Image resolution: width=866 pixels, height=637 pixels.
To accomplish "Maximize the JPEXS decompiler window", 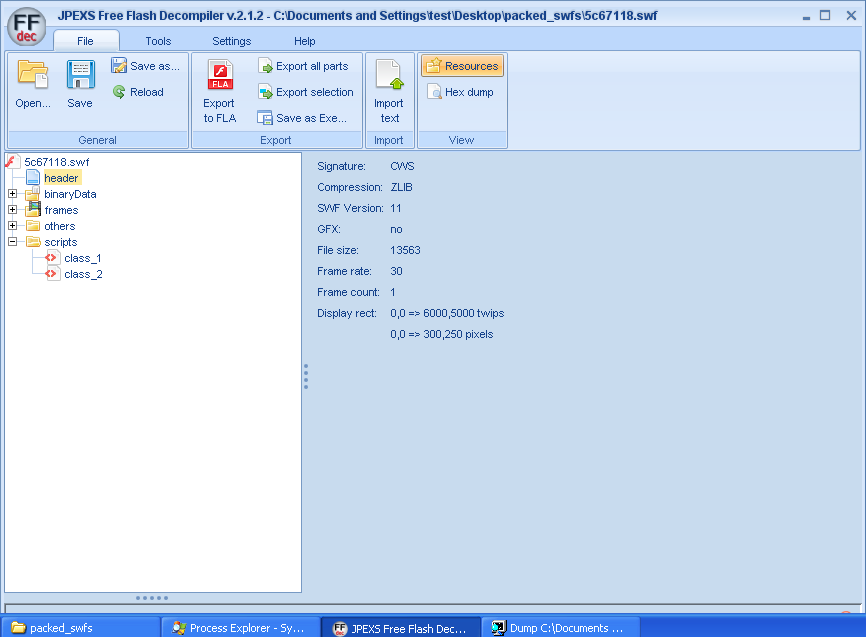I will click(x=825, y=15).
